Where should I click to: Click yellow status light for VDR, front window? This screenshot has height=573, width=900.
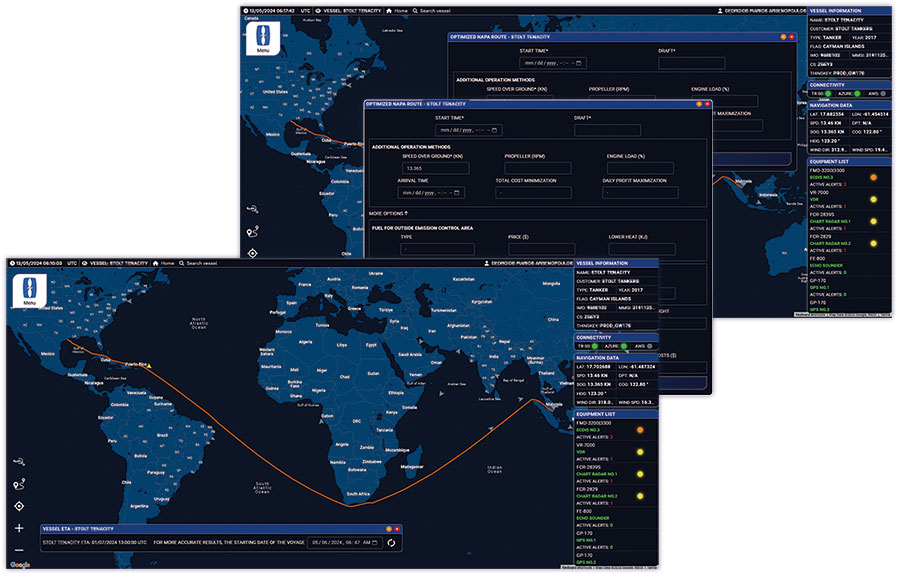(x=640, y=452)
